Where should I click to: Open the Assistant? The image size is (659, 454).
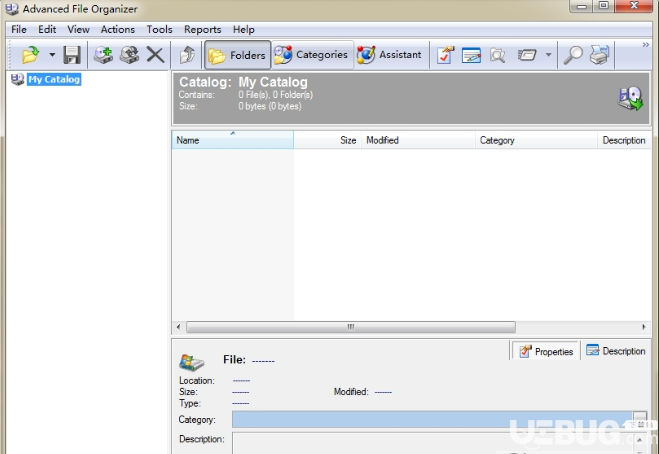(389, 55)
